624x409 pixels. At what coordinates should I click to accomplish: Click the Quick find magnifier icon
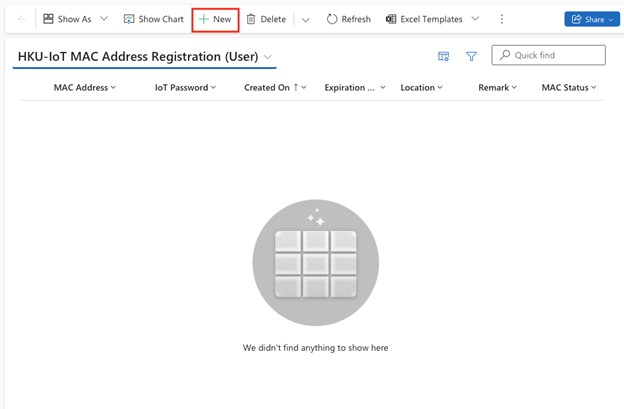tap(505, 55)
